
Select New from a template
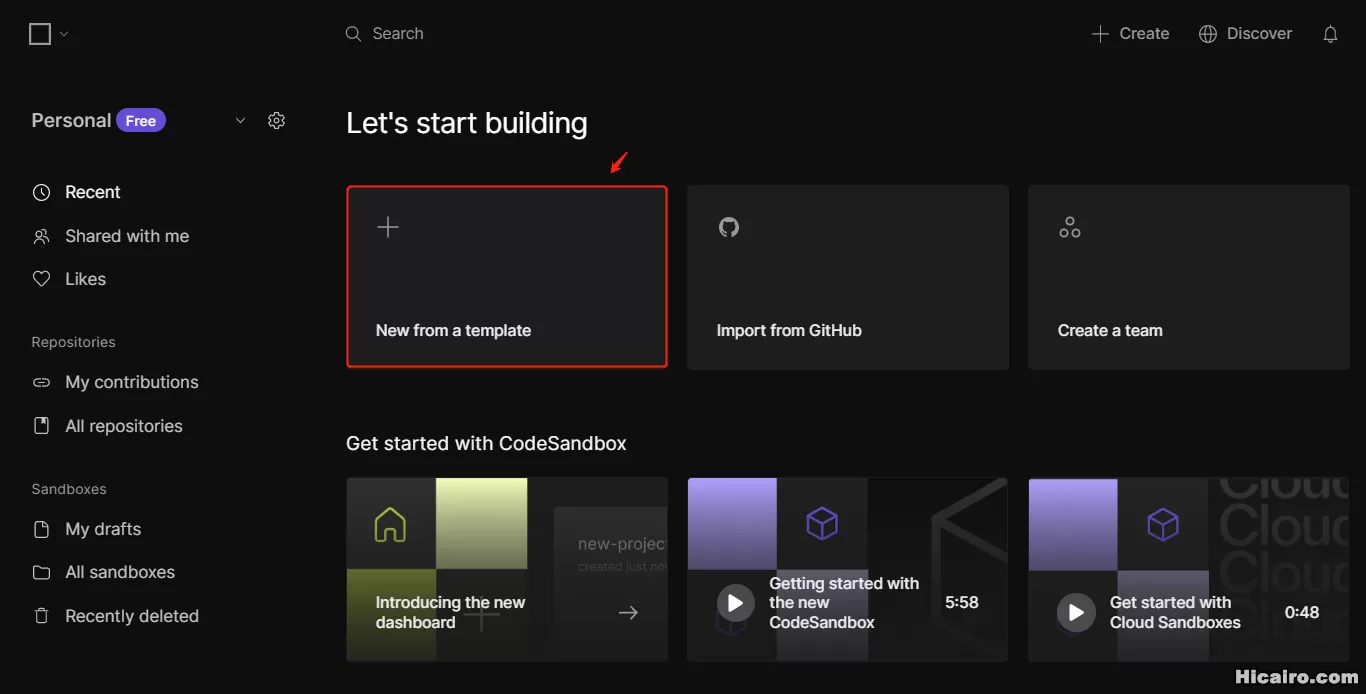coord(506,276)
